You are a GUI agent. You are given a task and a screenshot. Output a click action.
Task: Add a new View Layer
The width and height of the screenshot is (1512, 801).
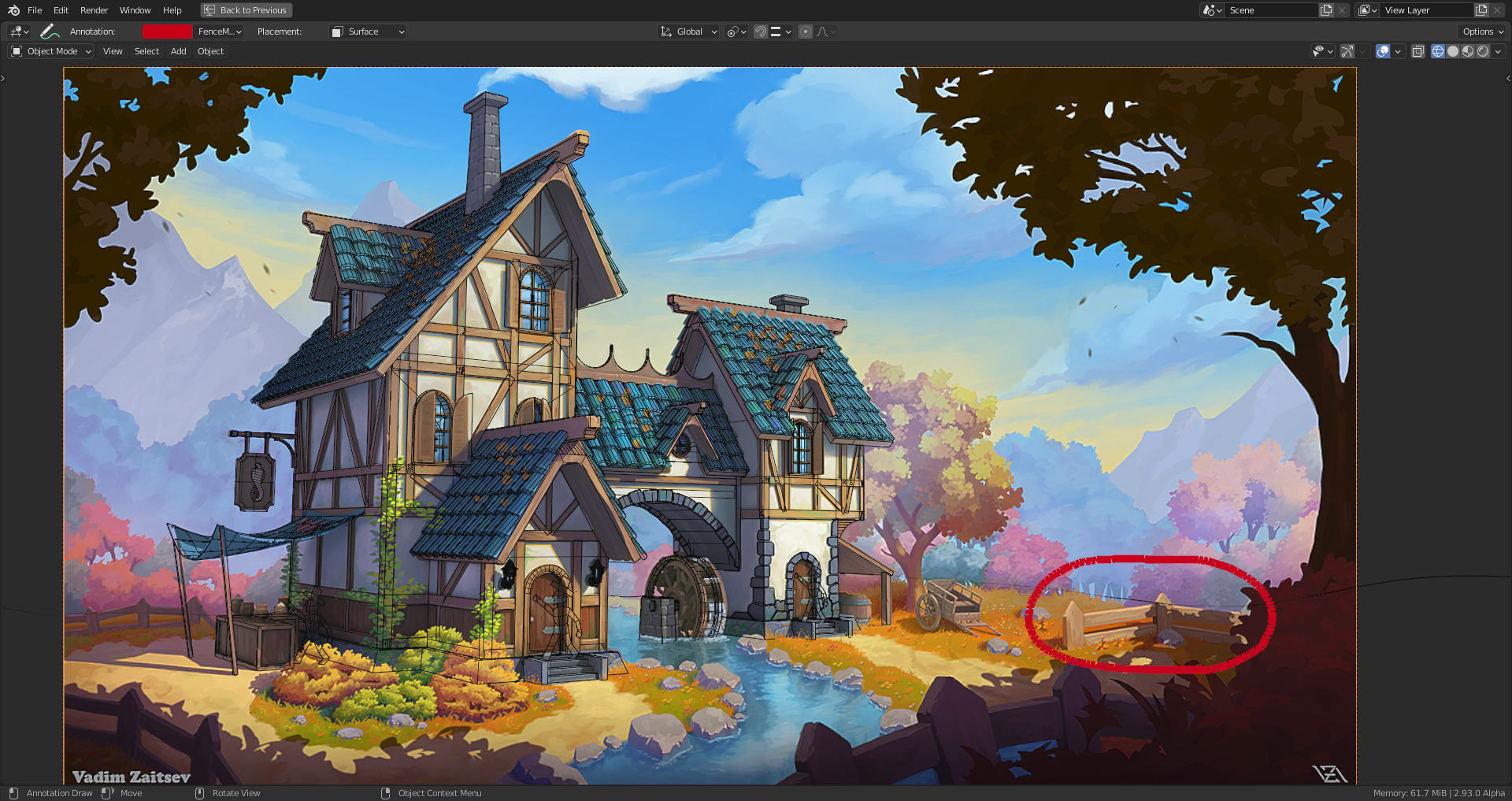[x=1481, y=10]
